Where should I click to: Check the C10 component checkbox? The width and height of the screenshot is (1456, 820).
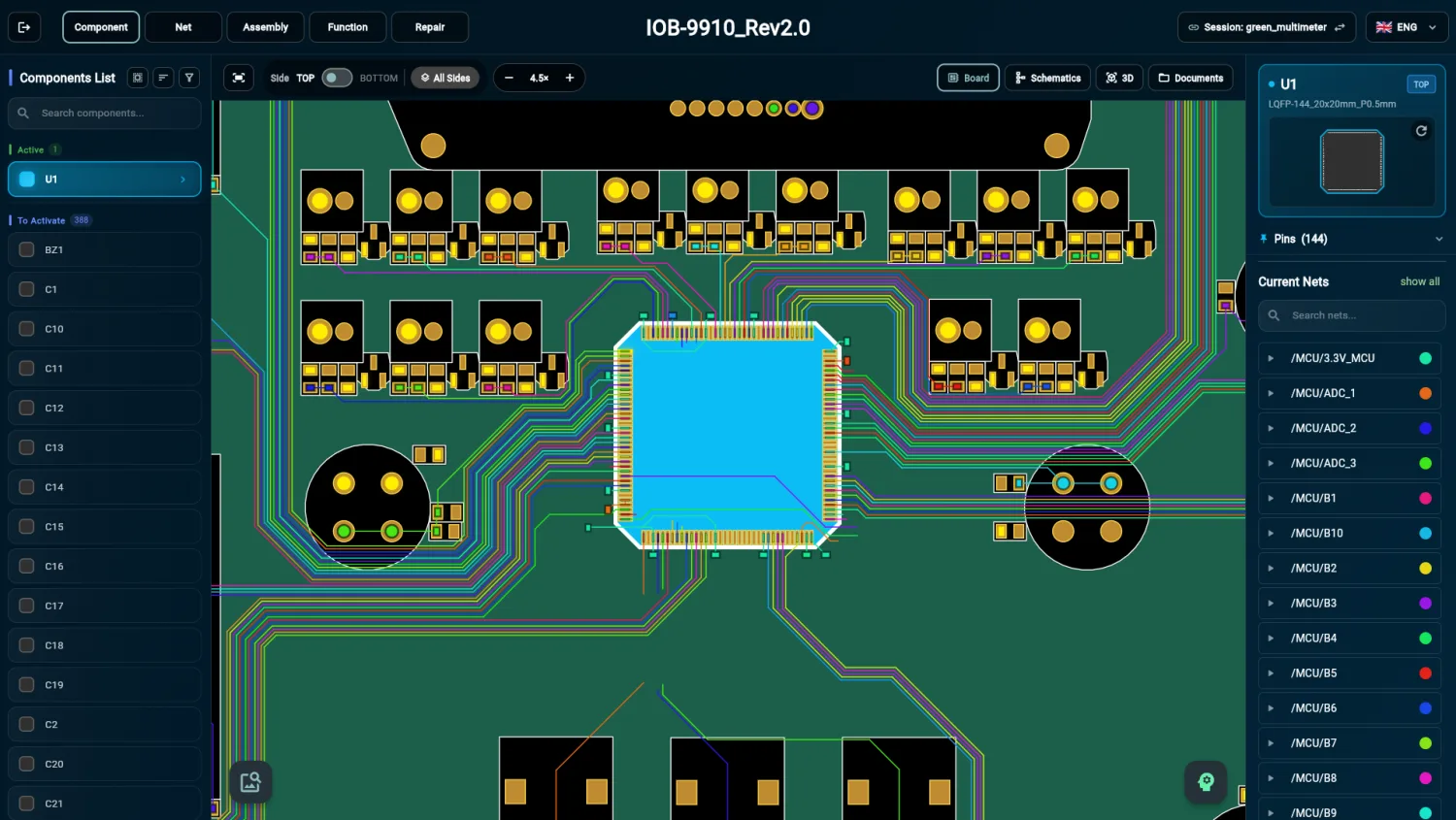click(x=27, y=329)
